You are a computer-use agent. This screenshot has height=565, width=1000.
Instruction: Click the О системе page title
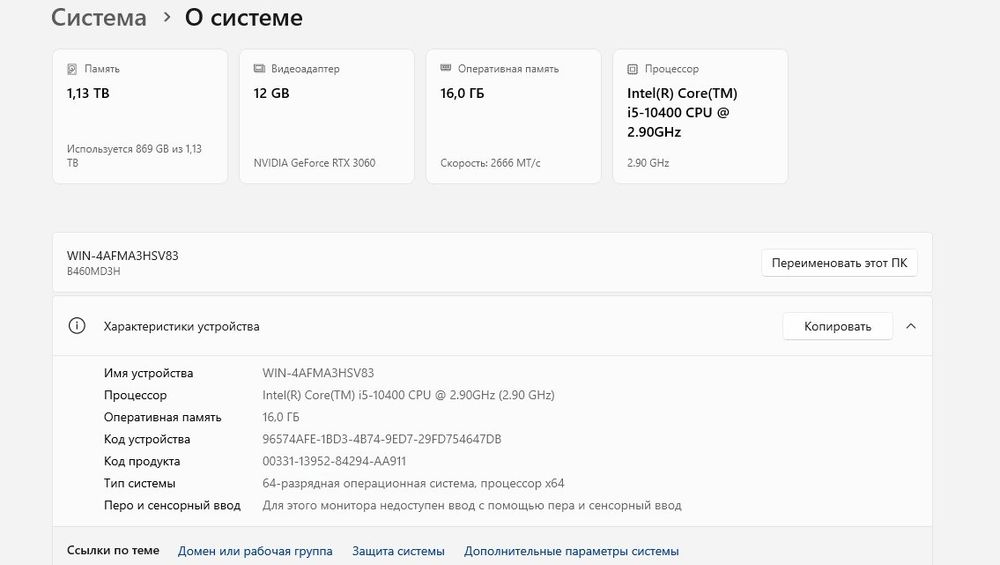click(244, 17)
